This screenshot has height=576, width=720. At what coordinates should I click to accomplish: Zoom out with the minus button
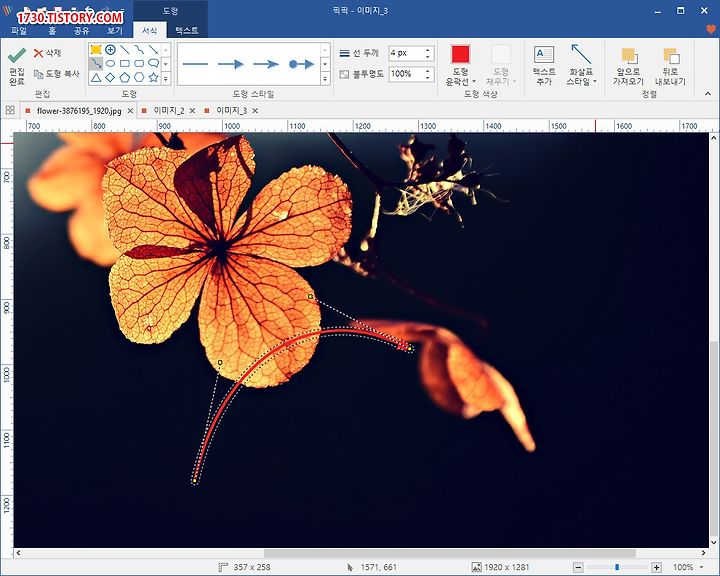pyautogui.click(x=578, y=568)
